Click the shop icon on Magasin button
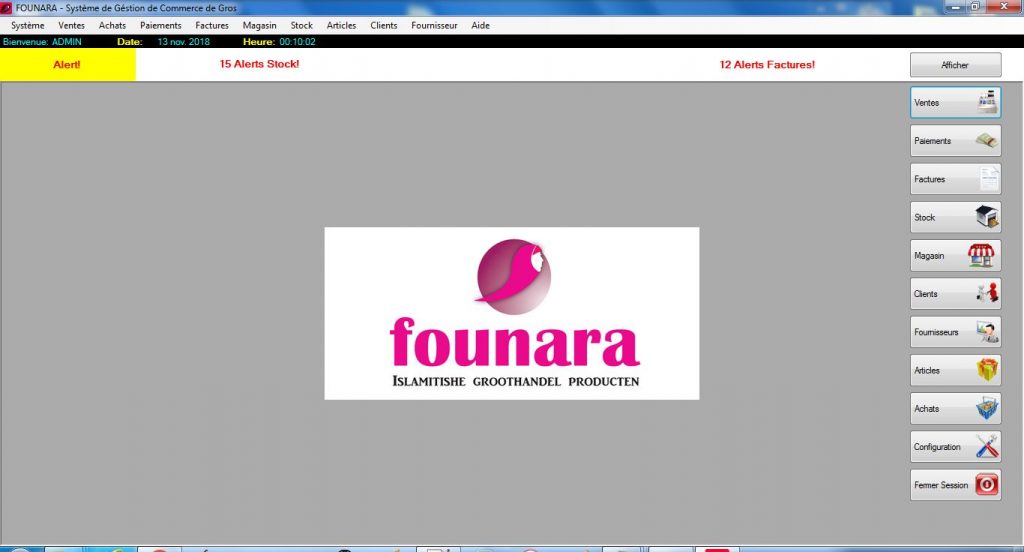 (982, 256)
